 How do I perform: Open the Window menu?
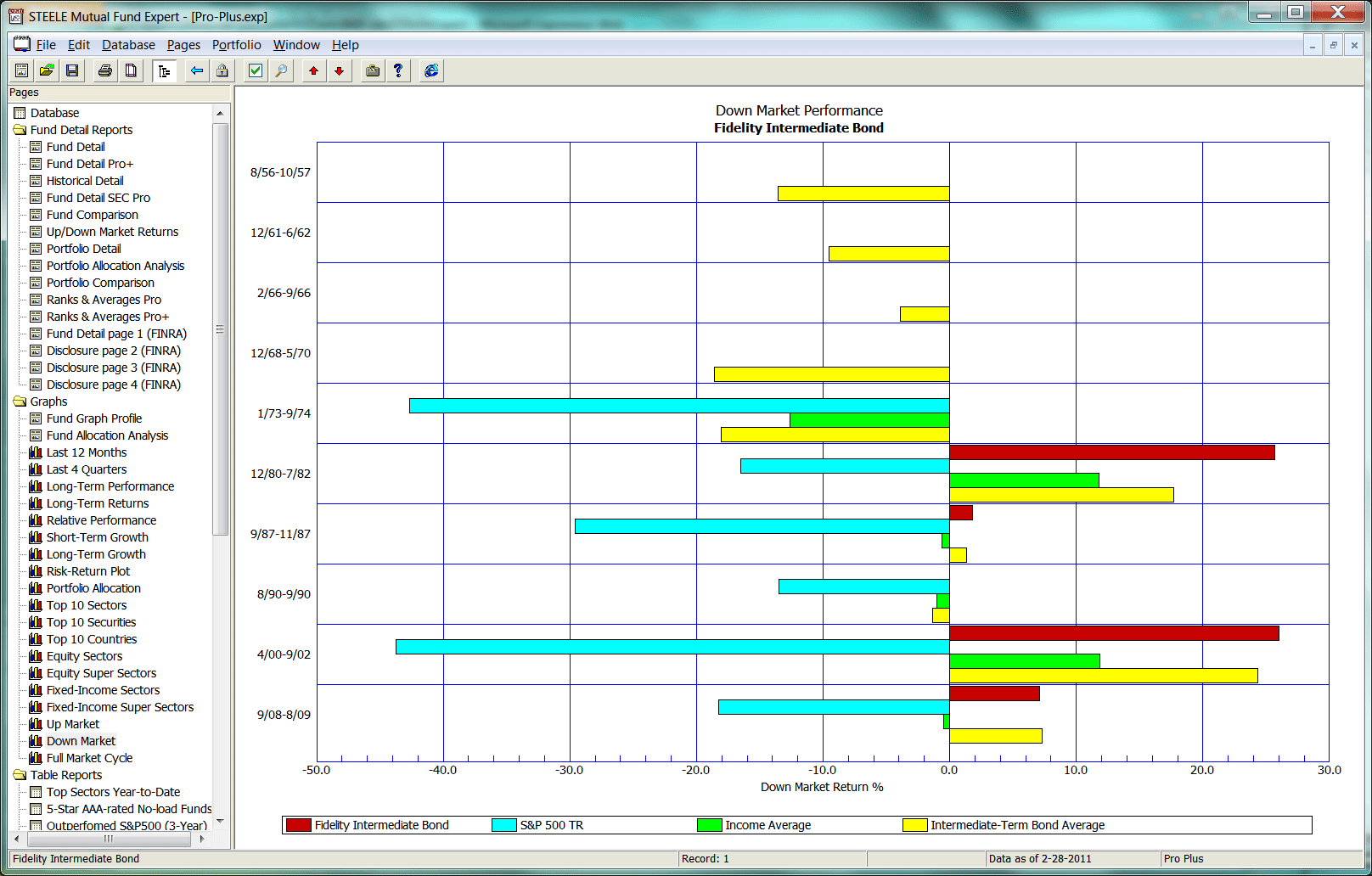coord(296,45)
